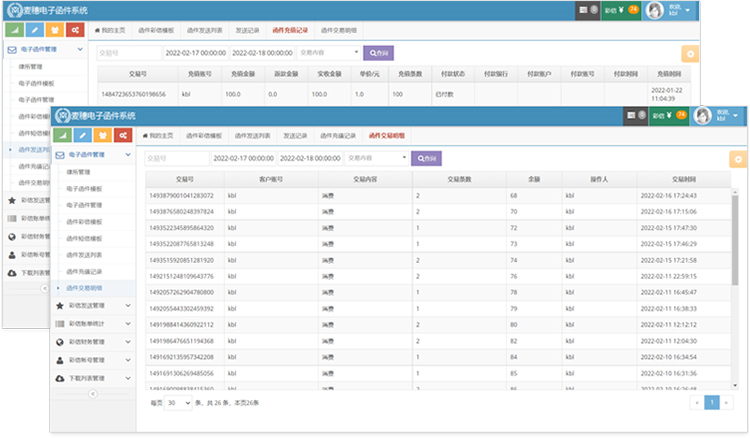Open the page size dropdown showing 30
Screen dimensions: 750x438
[177, 402]
